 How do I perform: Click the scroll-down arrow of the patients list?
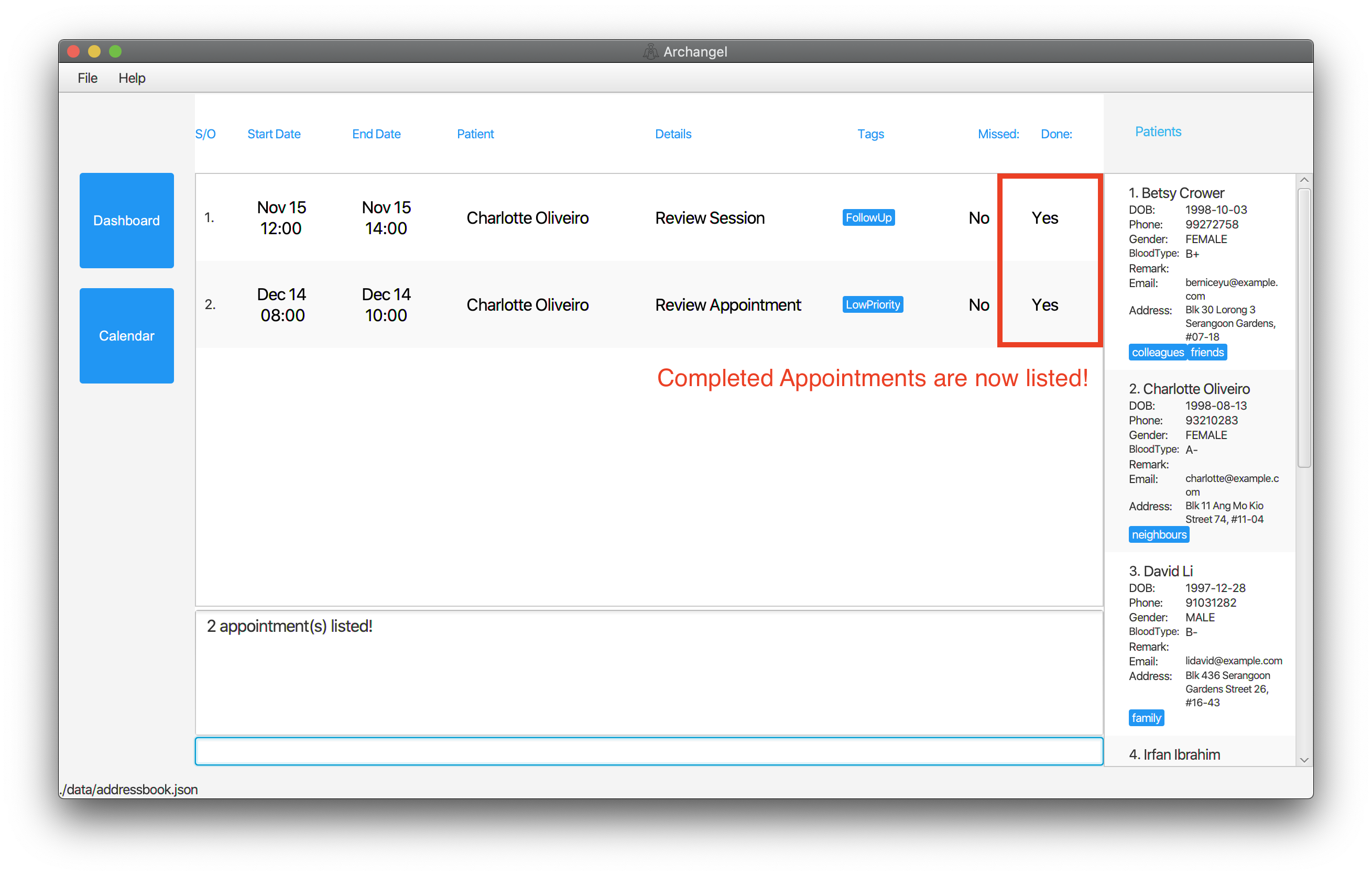pos(1304,760)
